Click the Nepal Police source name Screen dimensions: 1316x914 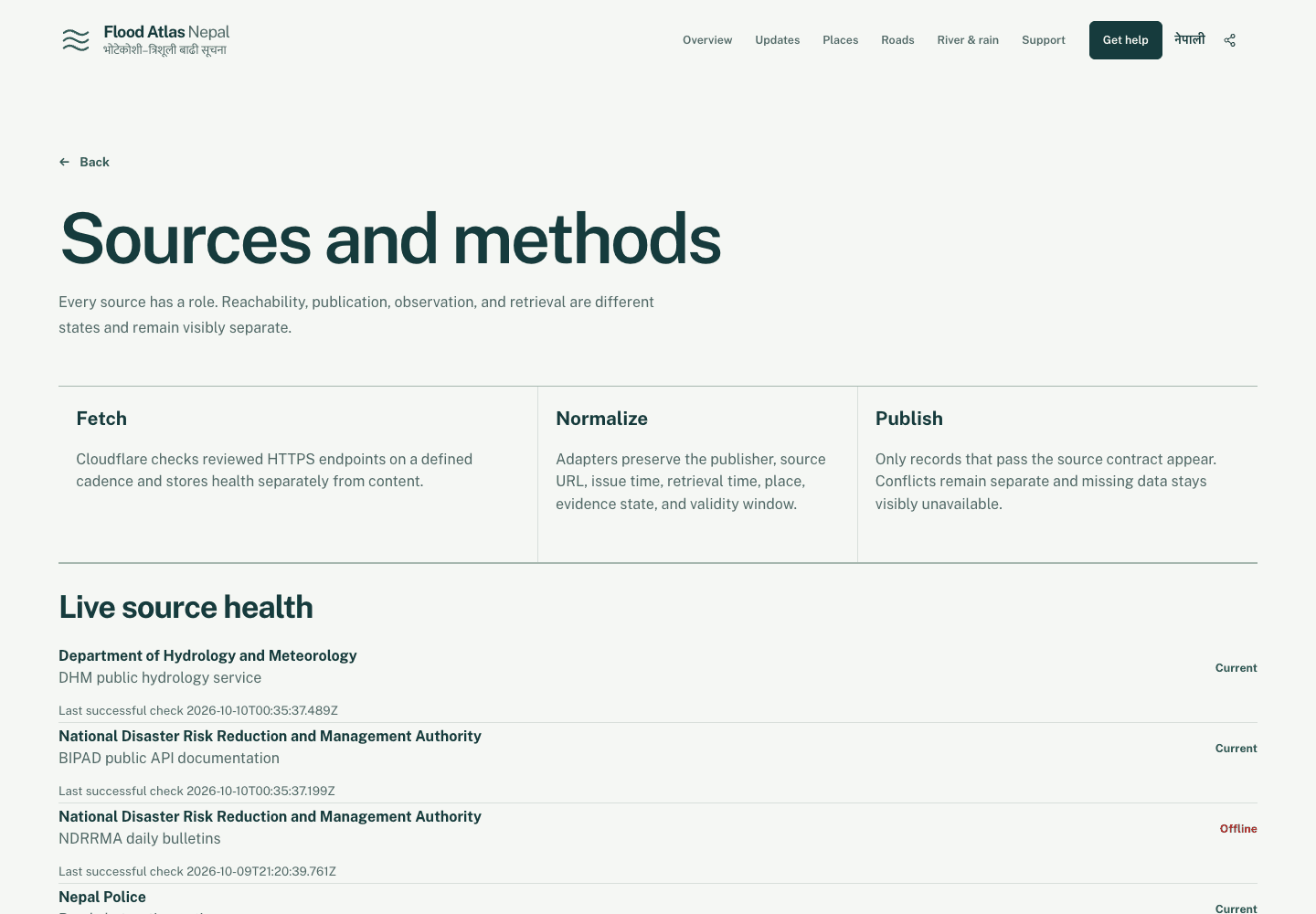[x=102, y=897]
